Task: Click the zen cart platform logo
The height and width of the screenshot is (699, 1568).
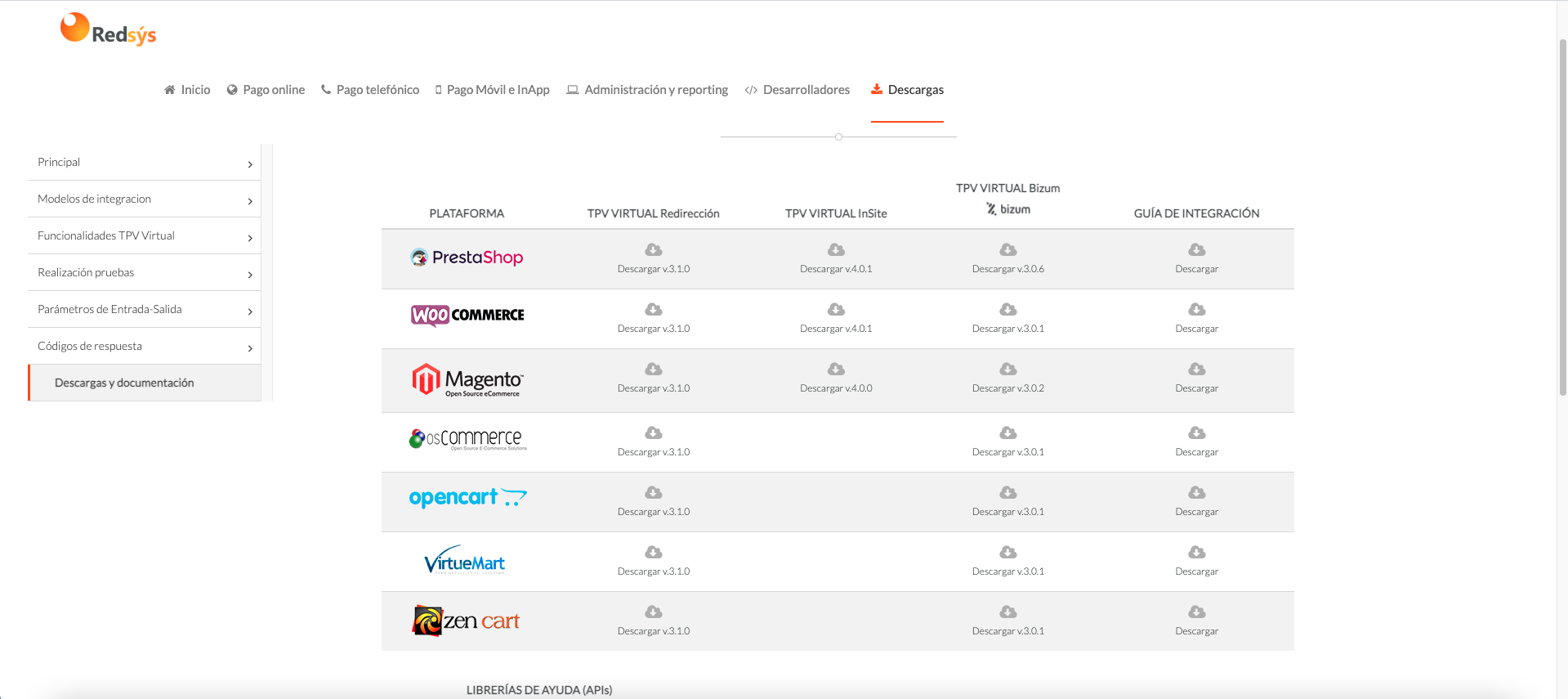Action: point(467,621)
